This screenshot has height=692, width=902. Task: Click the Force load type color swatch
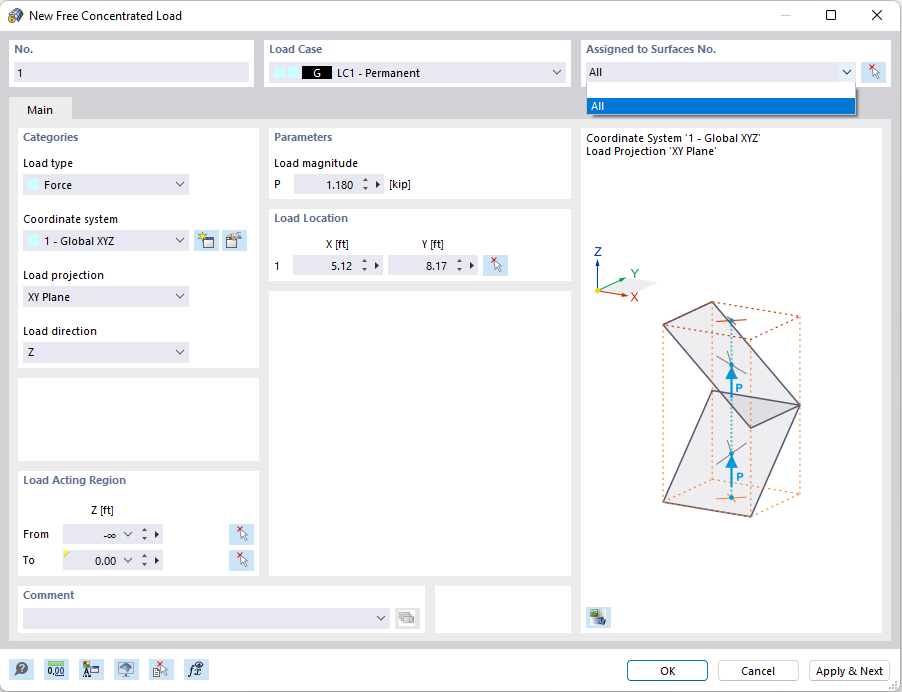click(34, 185)
